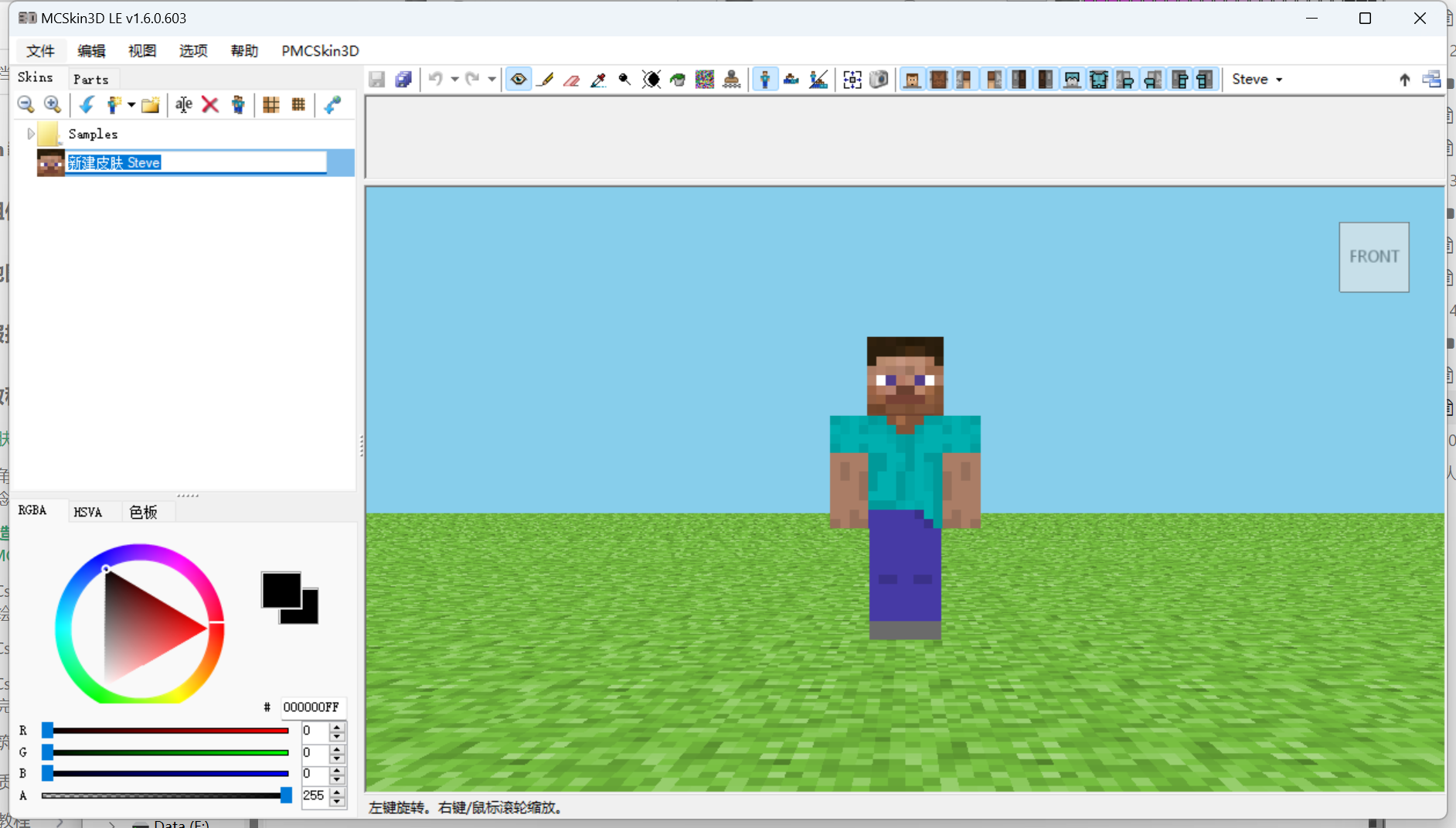Switch to the HSVA color tab
The image size is (1456, 828).
click(88, 512)
